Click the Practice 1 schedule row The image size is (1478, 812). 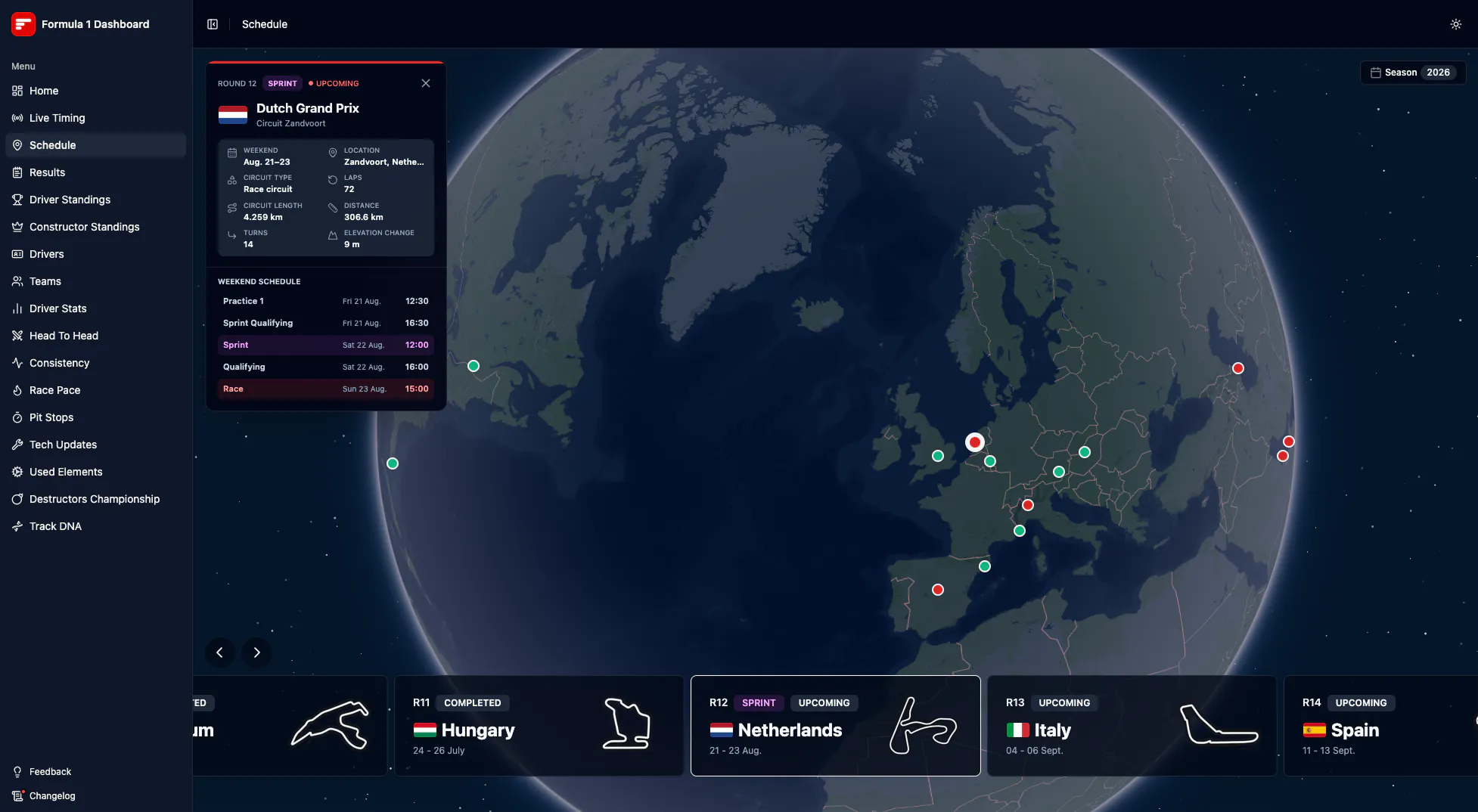pyautogui.click(x=325, y=301)
